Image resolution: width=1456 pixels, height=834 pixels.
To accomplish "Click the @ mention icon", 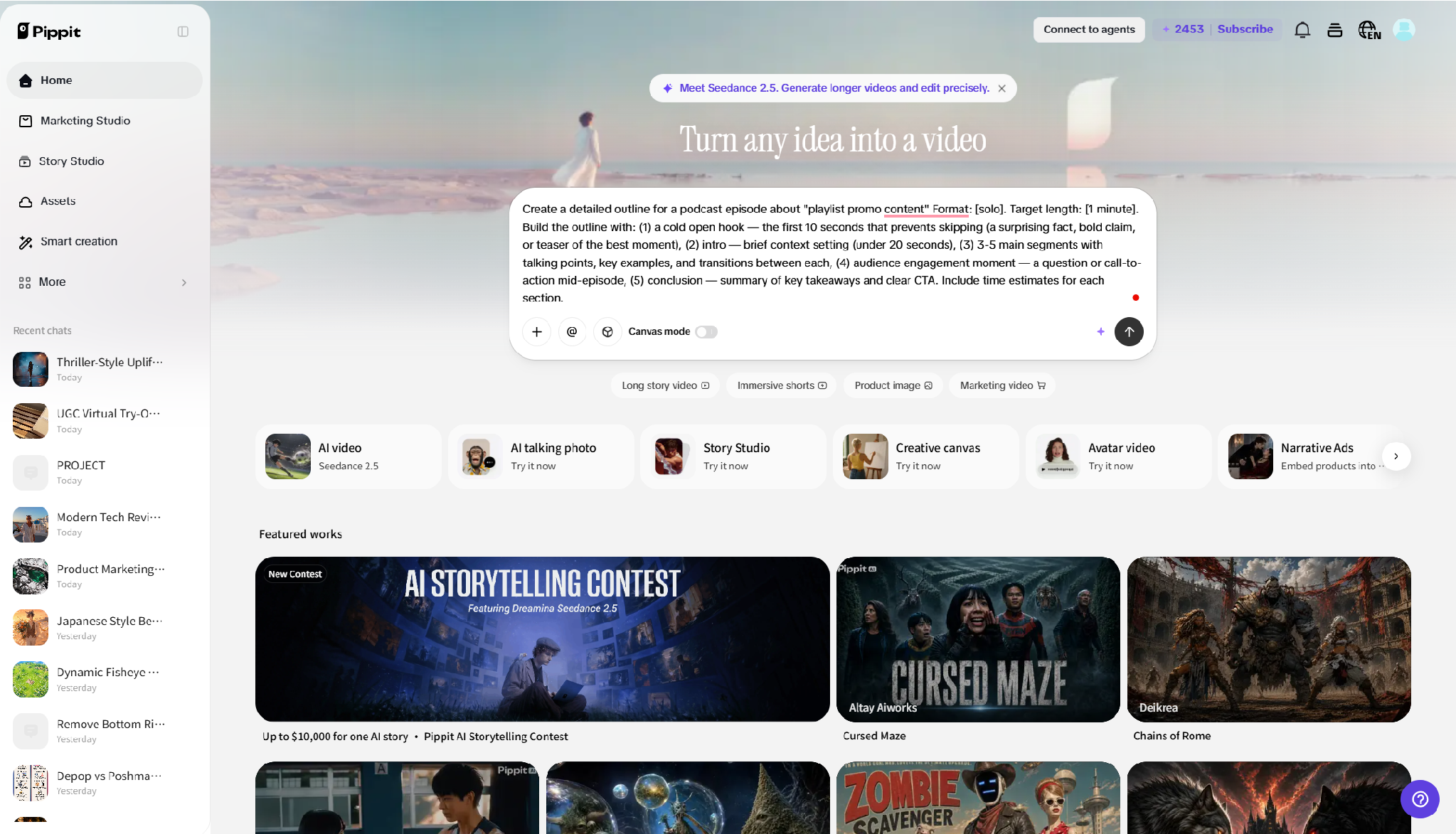I will click(572, 332).
